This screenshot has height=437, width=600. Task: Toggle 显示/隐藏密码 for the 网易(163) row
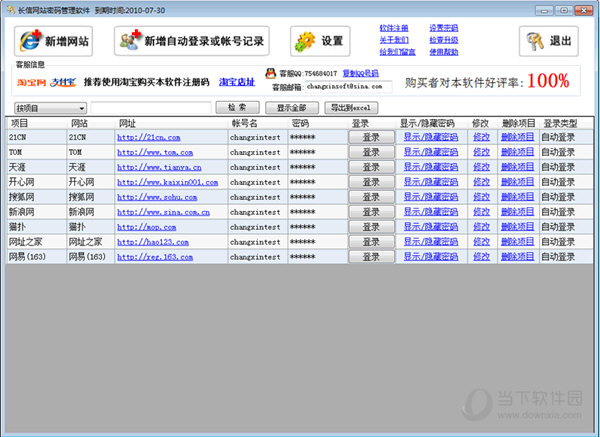coord(431,256)
